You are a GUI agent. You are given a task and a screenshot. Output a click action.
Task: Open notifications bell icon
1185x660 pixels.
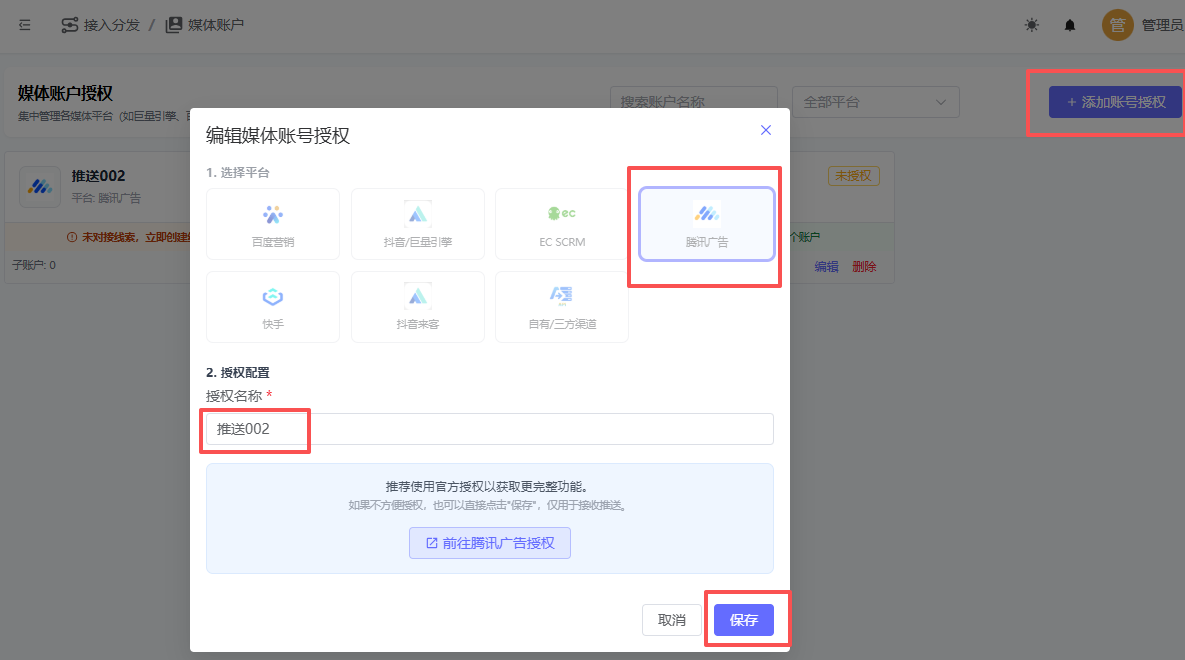point(1070,25)
